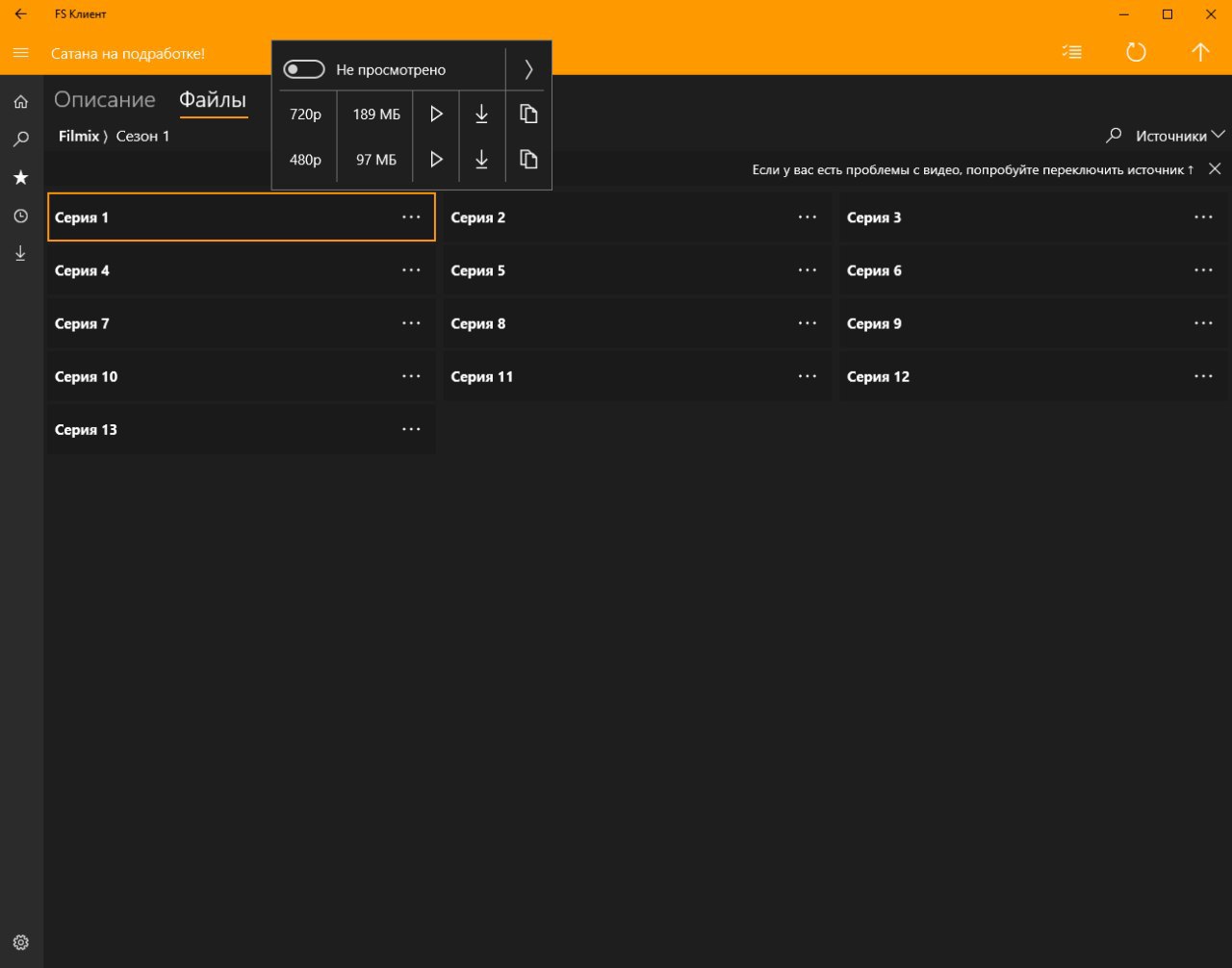Click the checklist icon in header
This screenshot has height=968, width=1232.
(x=1071, y=52)
